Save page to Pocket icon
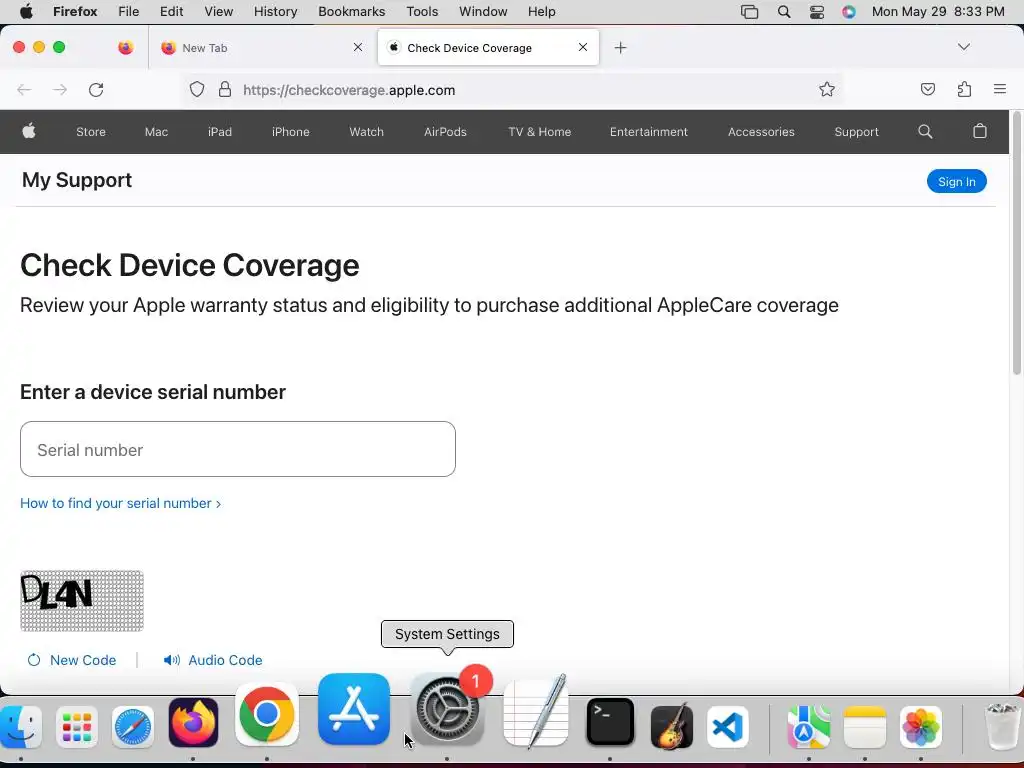The width and height of the screenshot is (1024, 768). click(927, 89)
